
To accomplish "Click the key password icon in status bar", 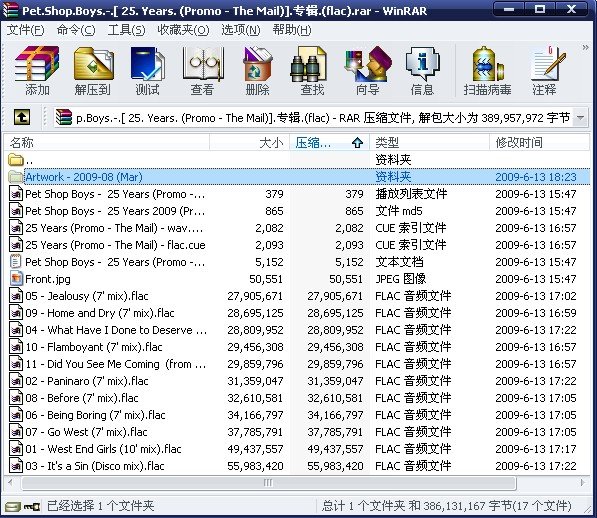I will coord(32,507).
